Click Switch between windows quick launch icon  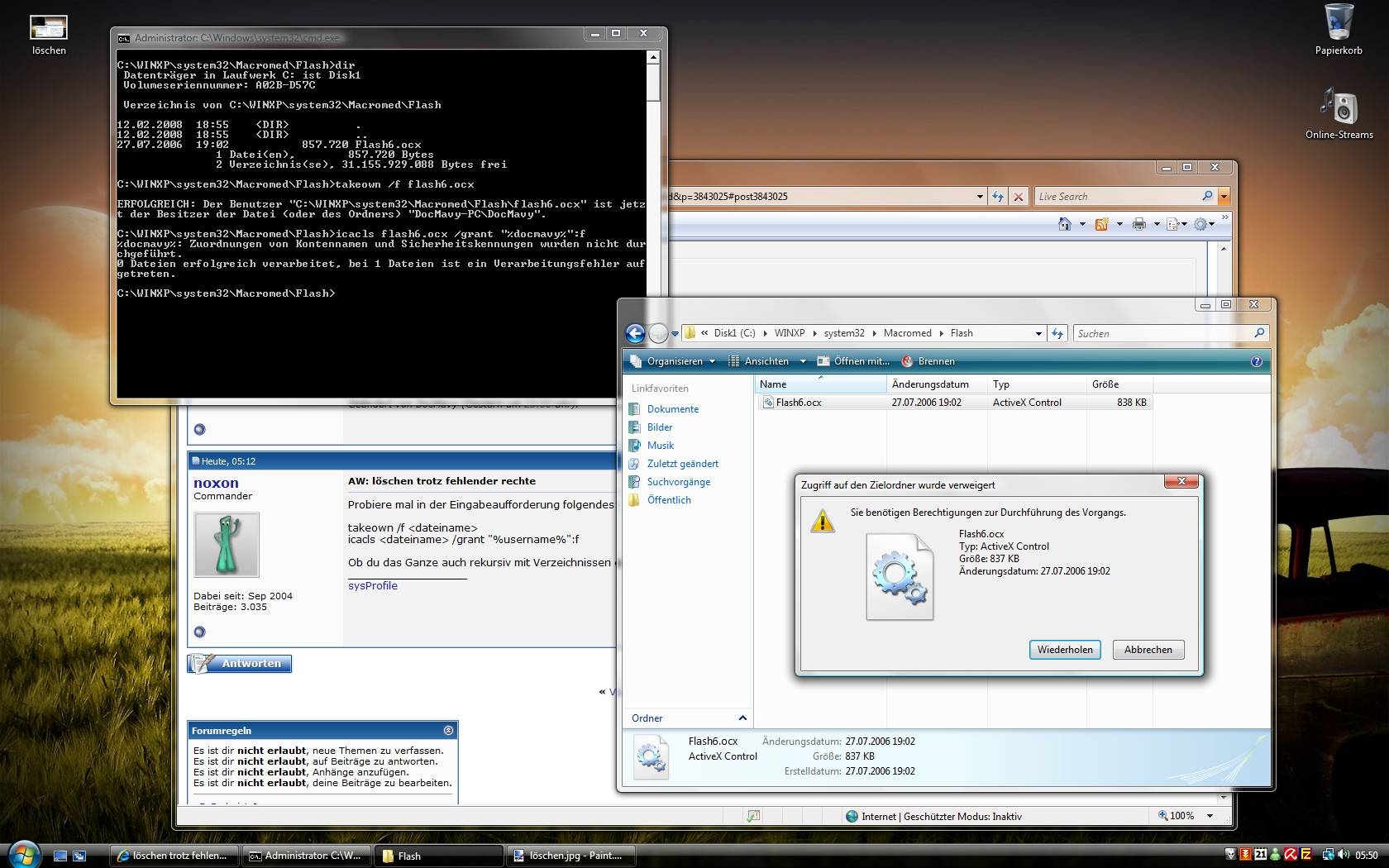pos(79,856)
